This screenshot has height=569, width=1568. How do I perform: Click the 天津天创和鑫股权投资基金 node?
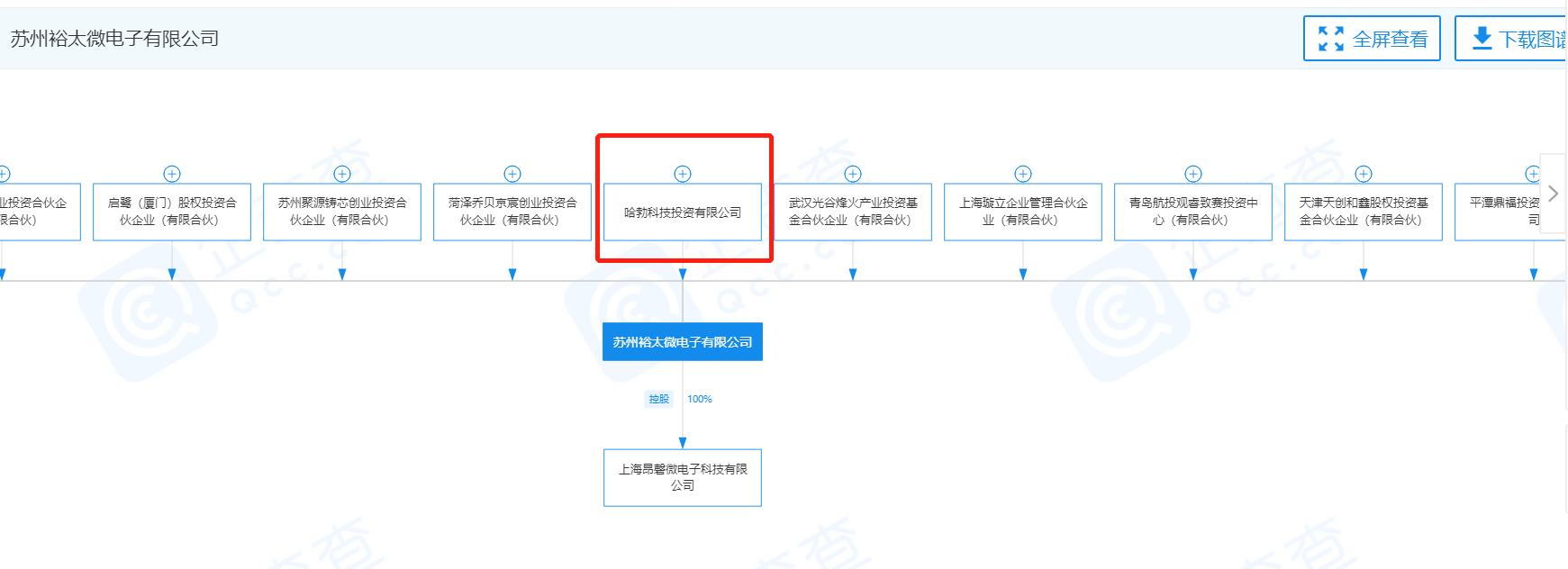coord(1364,212)
